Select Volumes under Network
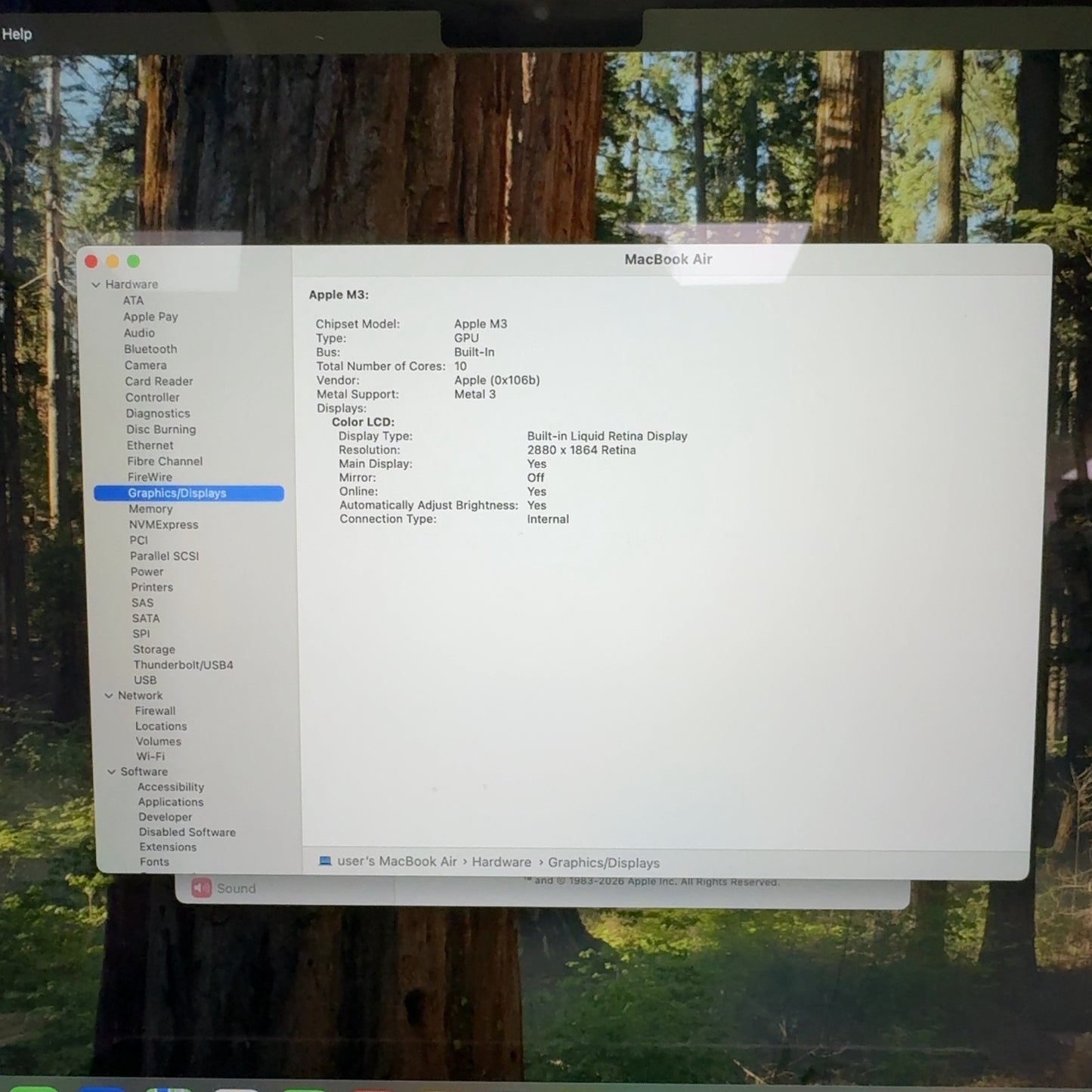Image resolution: width=1092 pixels, height=1092 pixels. click(x=159, y=741)
